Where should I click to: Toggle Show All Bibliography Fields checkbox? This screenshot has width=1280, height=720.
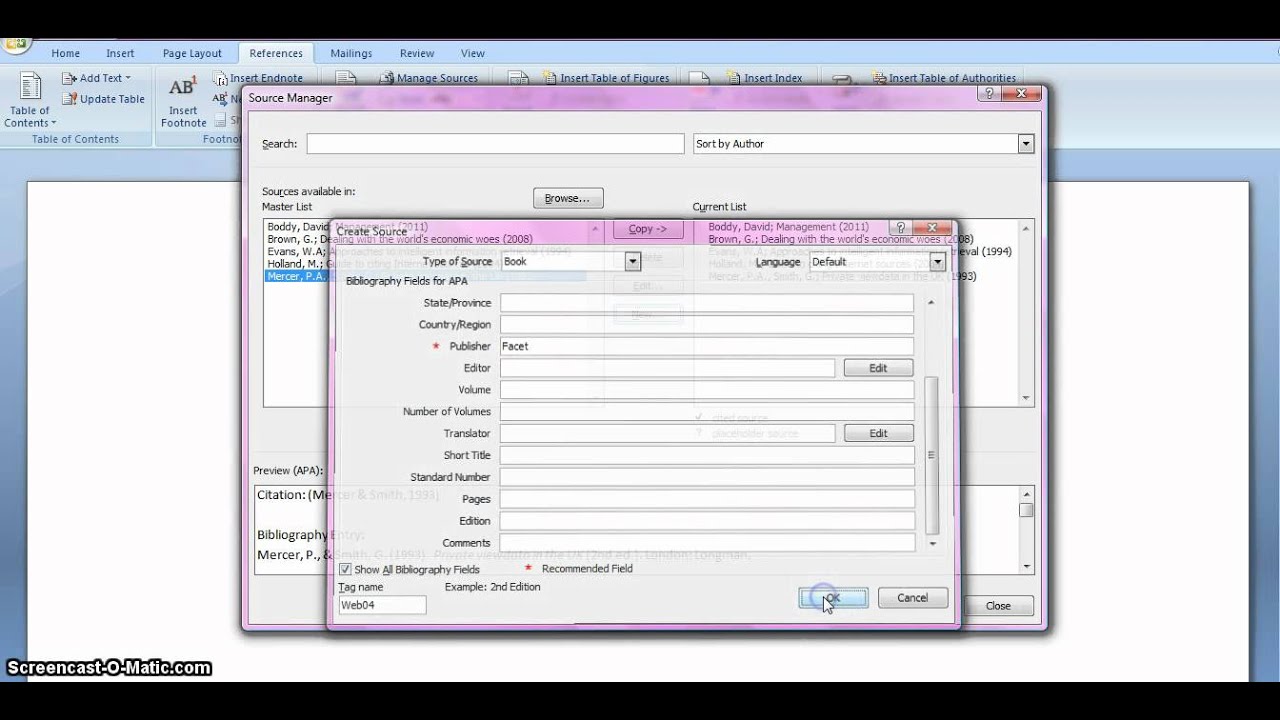(x=345, y=569)
